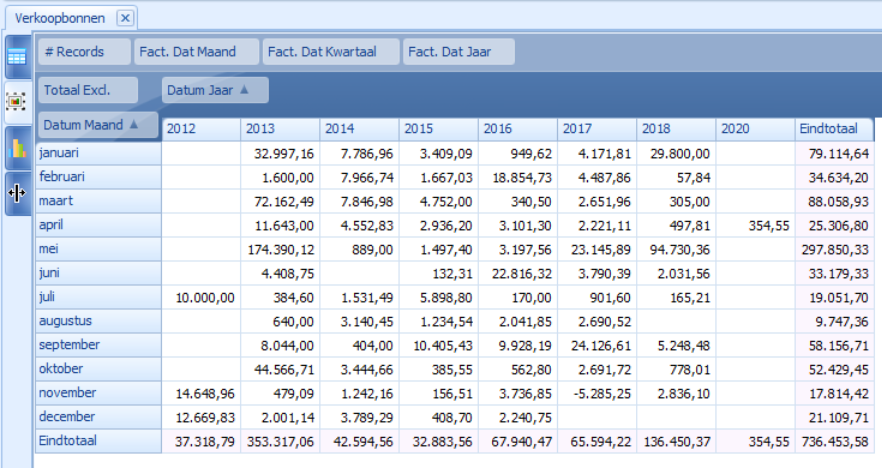Viewport: 882px width, 468px height.
Task: Select the 2018 column header
Action: [x=676, y=129]
